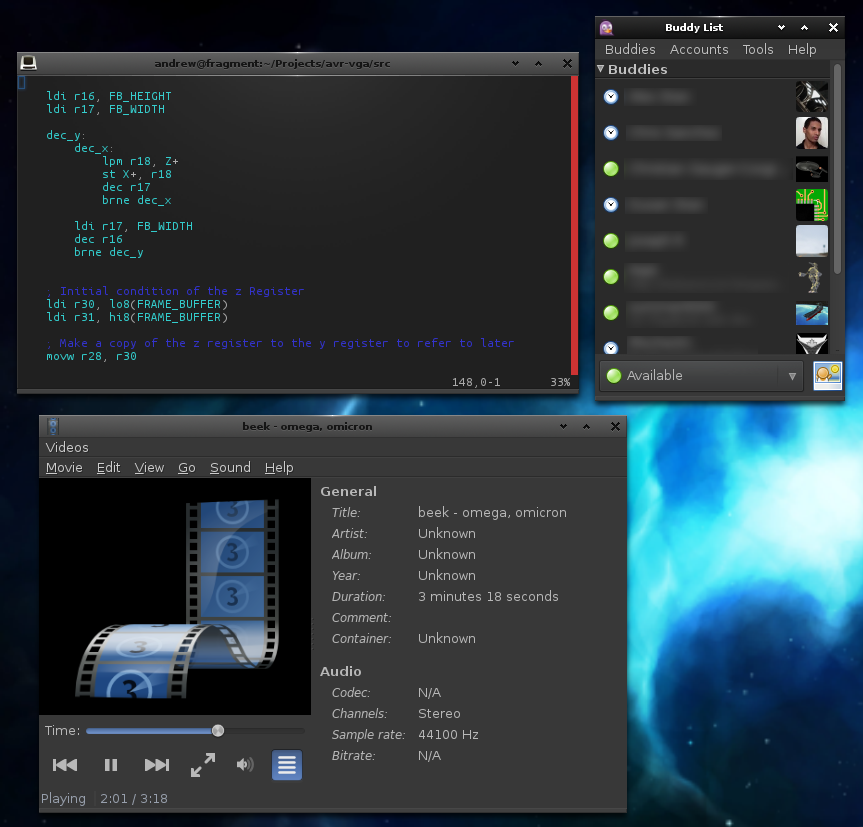Open the Movie menu
The height and width of the screenshot is (827, 863).
(64, 467)
